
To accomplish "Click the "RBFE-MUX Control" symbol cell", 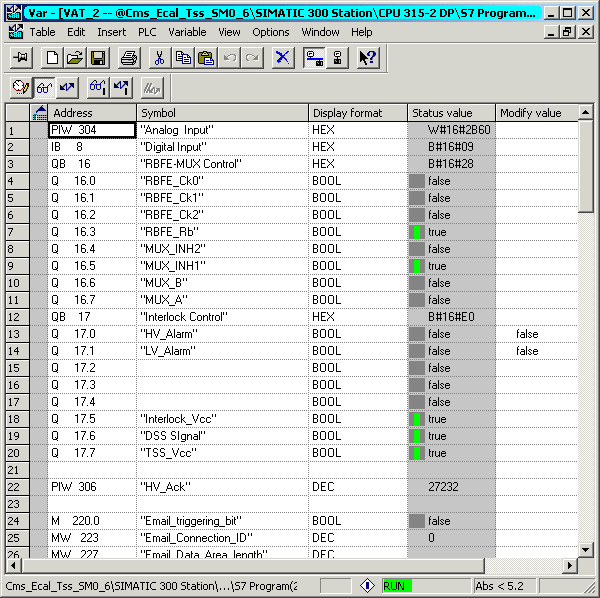I will click(x=222, y=164).
